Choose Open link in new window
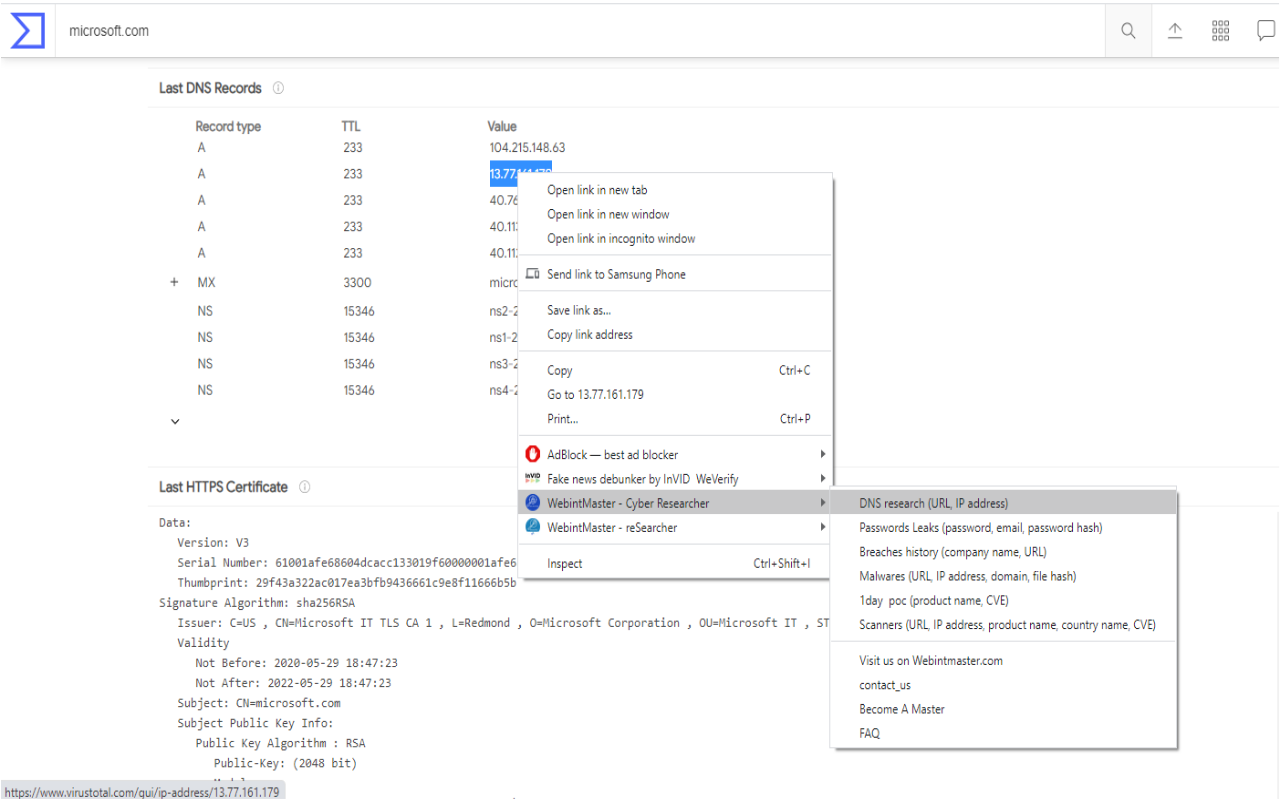 (x=608, y=214)
